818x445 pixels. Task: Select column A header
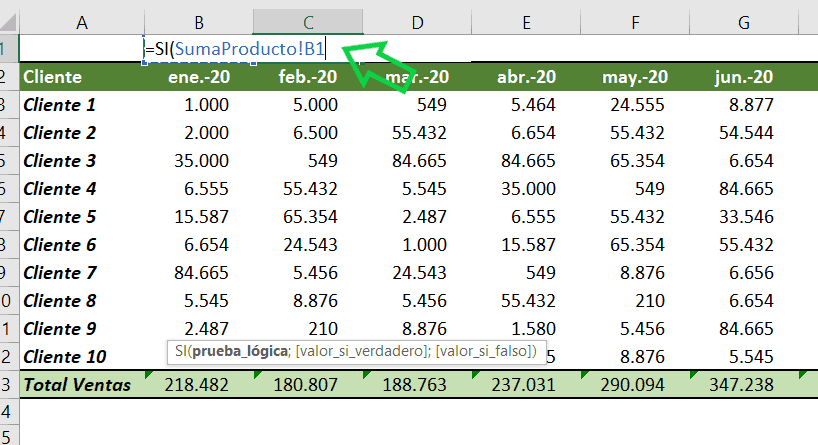[x=82, y=22]
